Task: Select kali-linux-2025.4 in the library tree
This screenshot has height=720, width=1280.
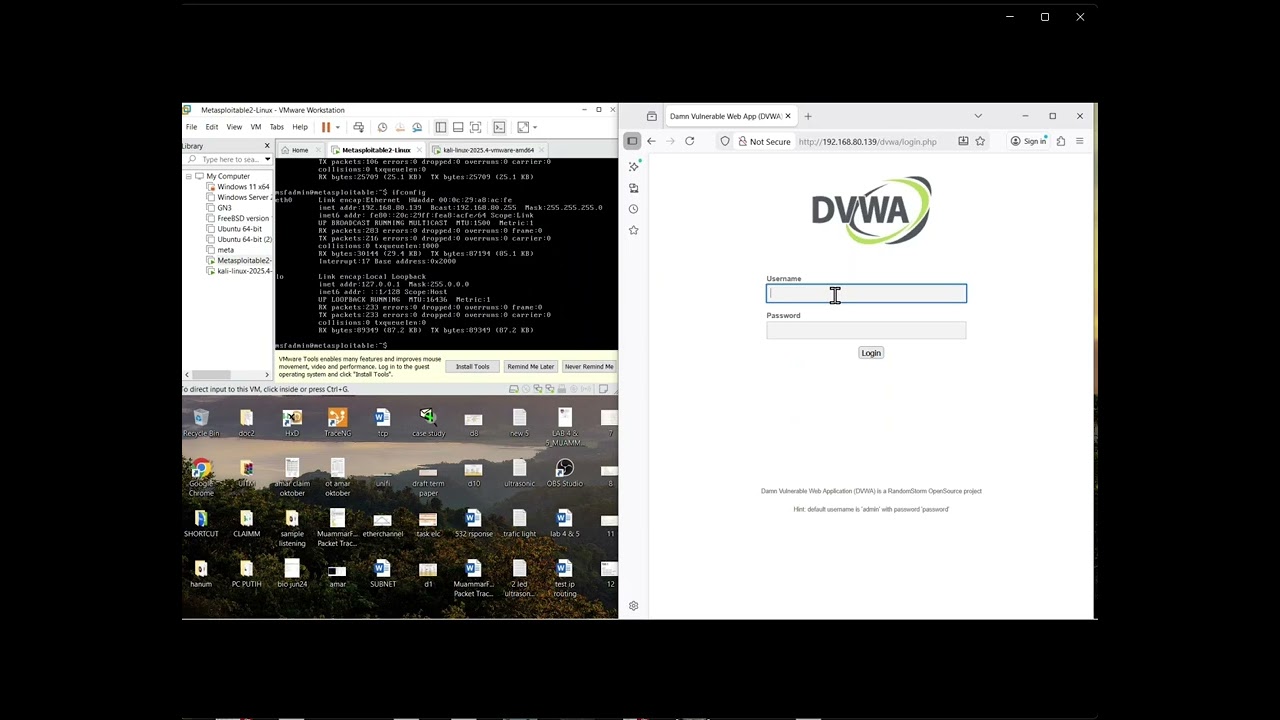Action: [239, 271]
